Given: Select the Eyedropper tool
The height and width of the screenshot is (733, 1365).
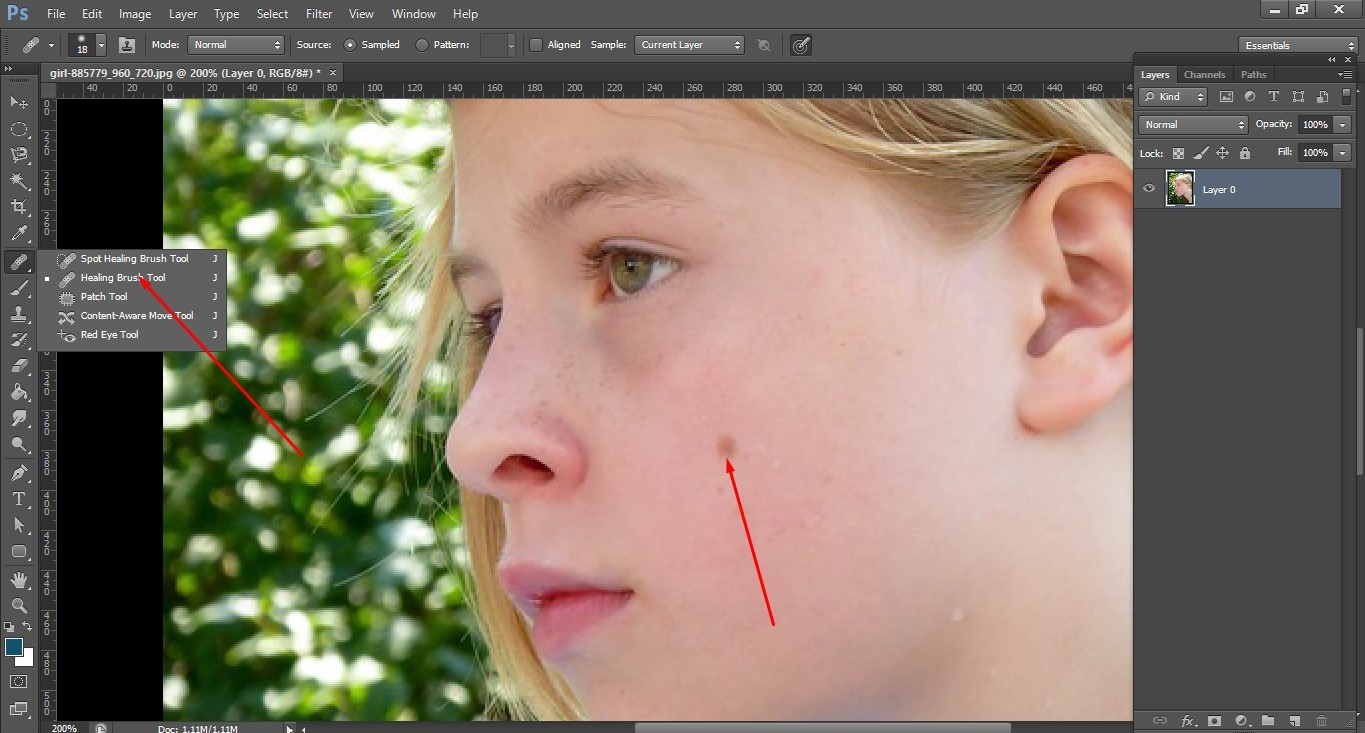Looking at the screenshot, I should tap(19, 233).
